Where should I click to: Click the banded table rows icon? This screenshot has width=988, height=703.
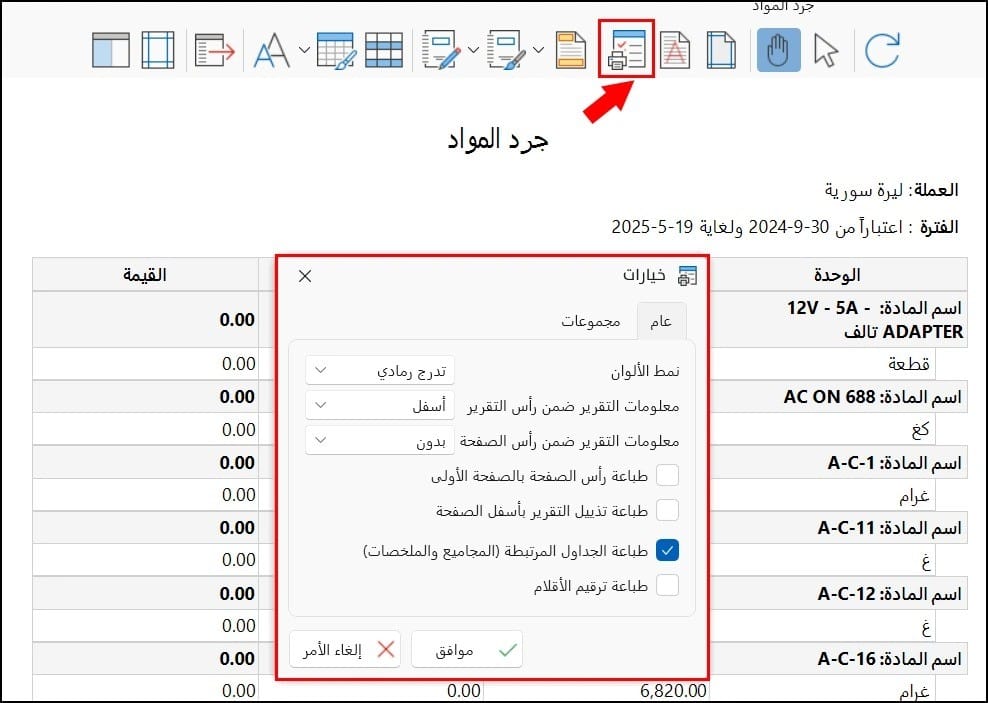(384, 50)
